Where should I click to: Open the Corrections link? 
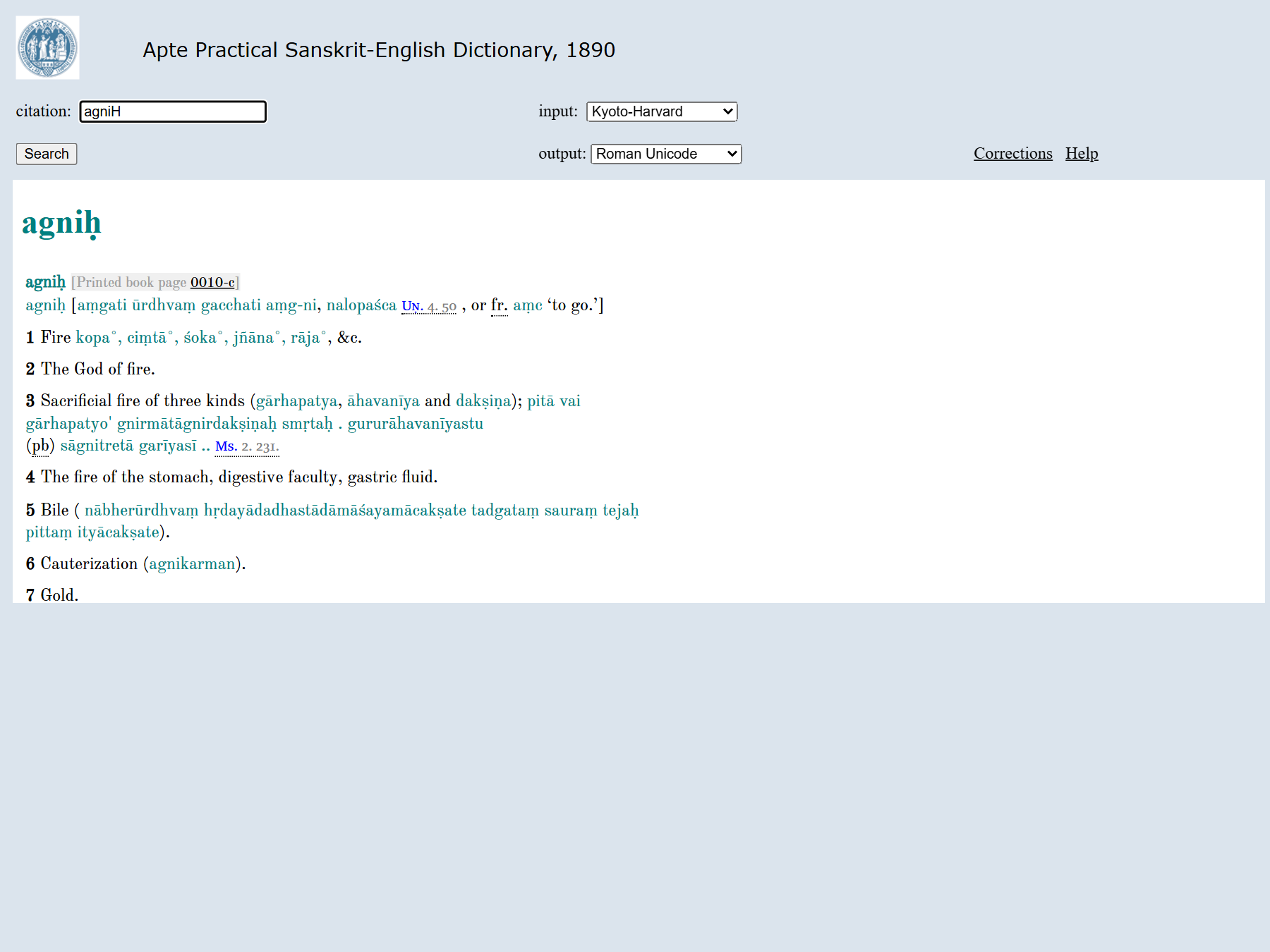(1012, 153)
